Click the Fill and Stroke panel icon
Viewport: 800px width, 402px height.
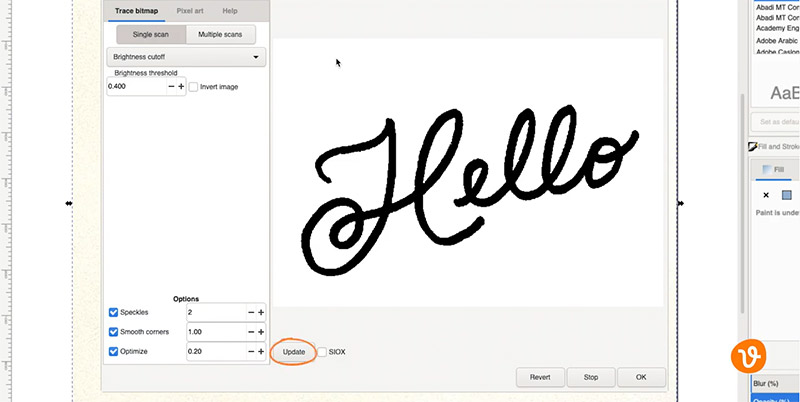(752, 146)
